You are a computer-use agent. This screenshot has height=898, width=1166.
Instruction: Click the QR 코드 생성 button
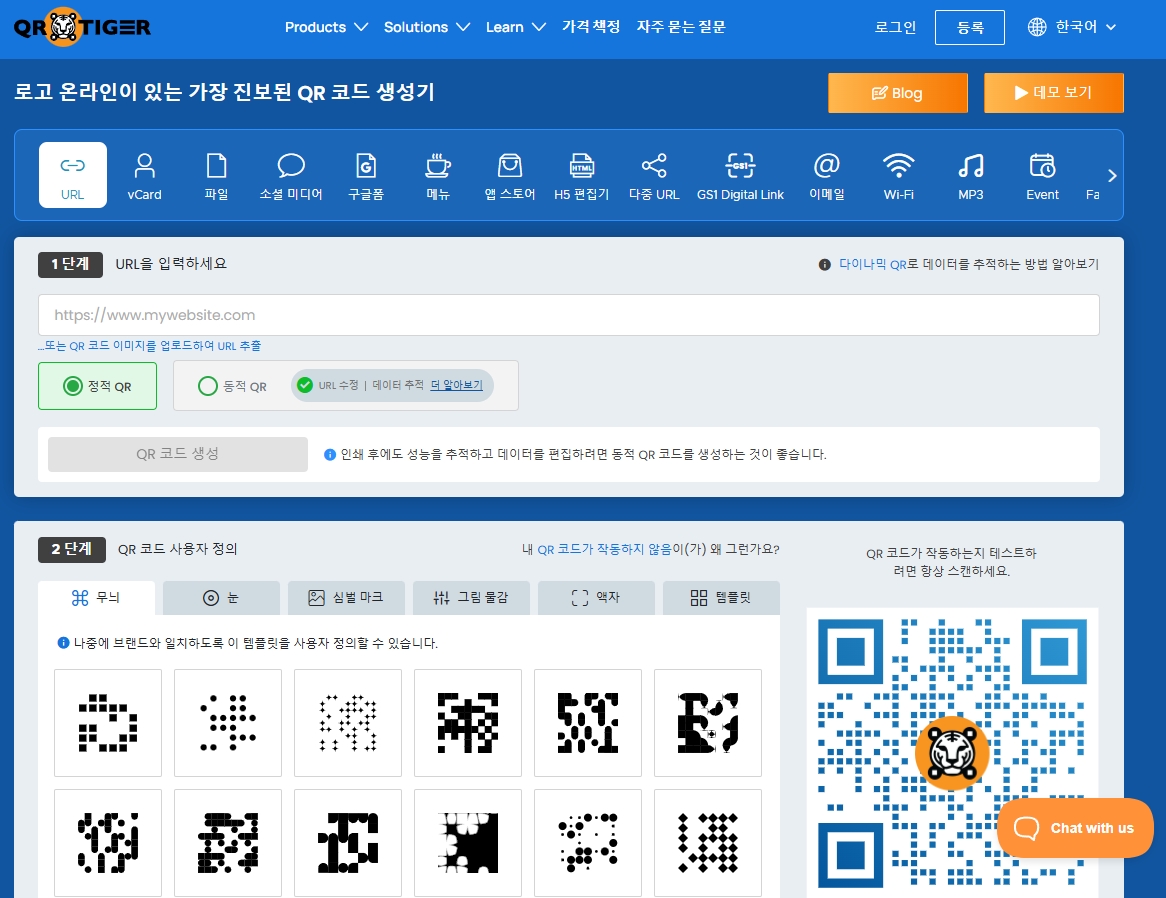click(x=178, y=454)
